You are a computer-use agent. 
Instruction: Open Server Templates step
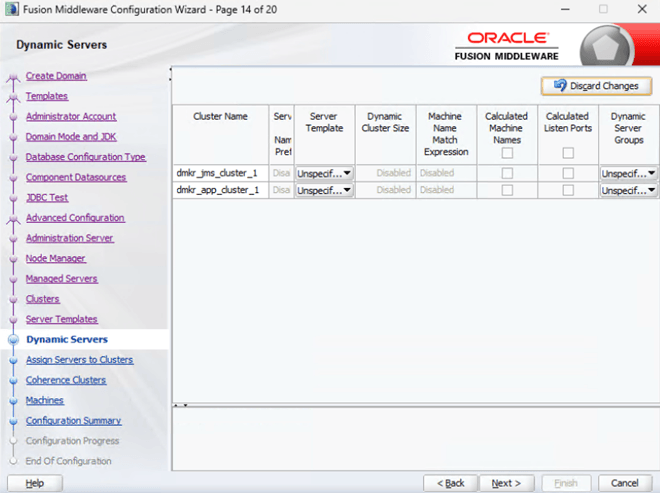(61, 319)
